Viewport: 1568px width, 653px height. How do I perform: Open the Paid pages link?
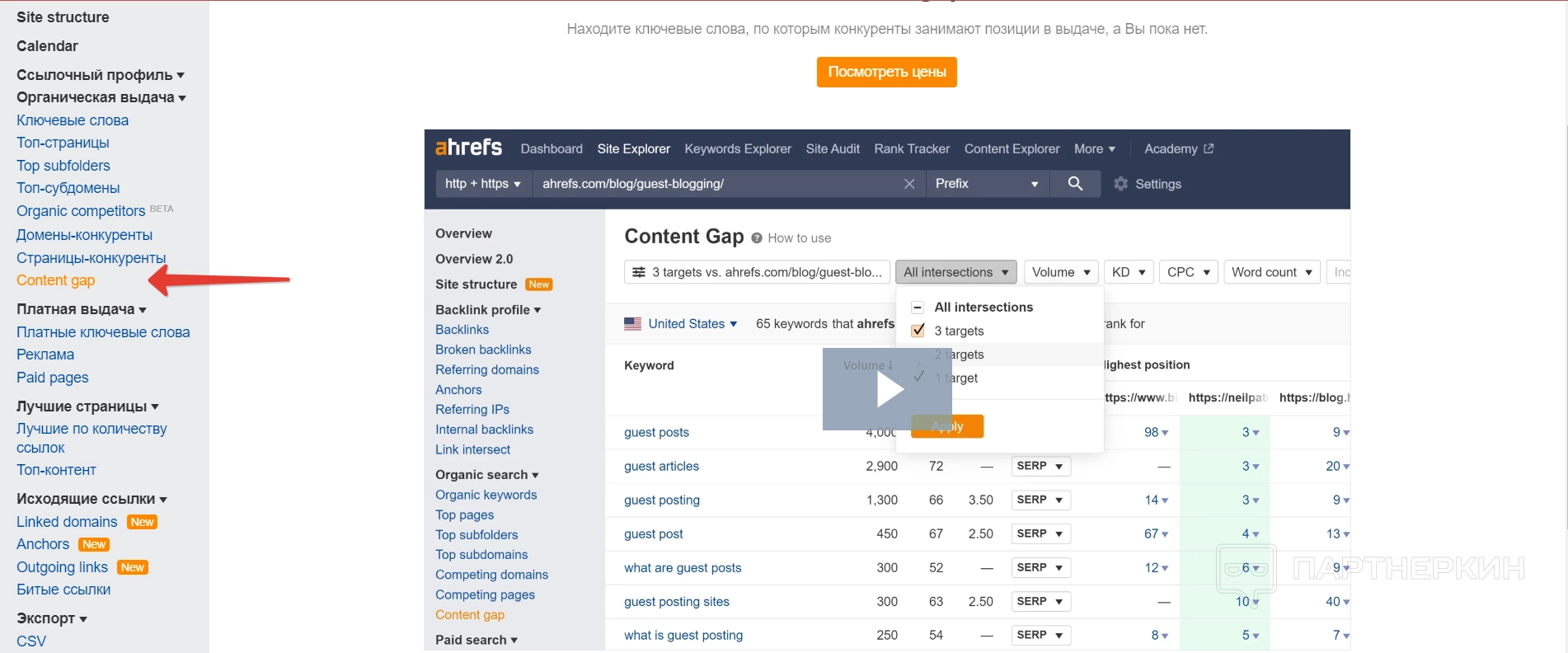(x=52, y=378)
